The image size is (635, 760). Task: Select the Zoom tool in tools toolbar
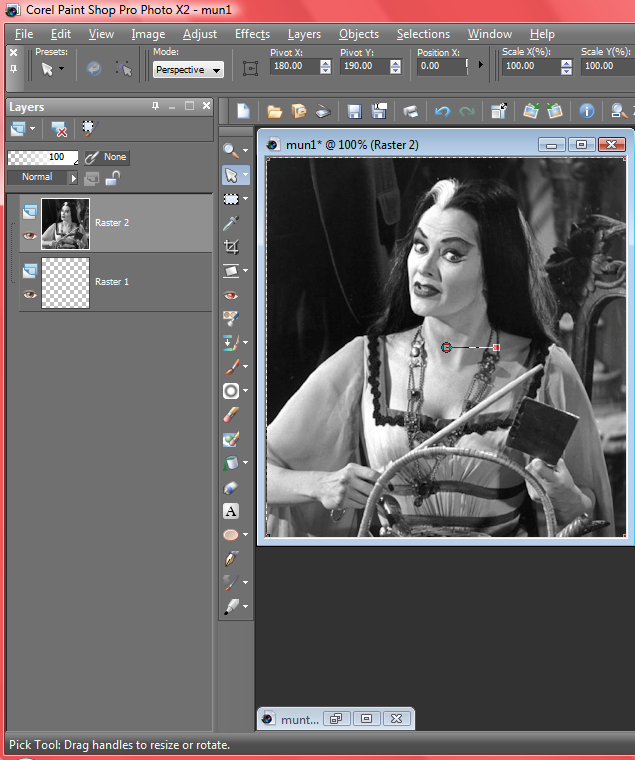[231, 151]
